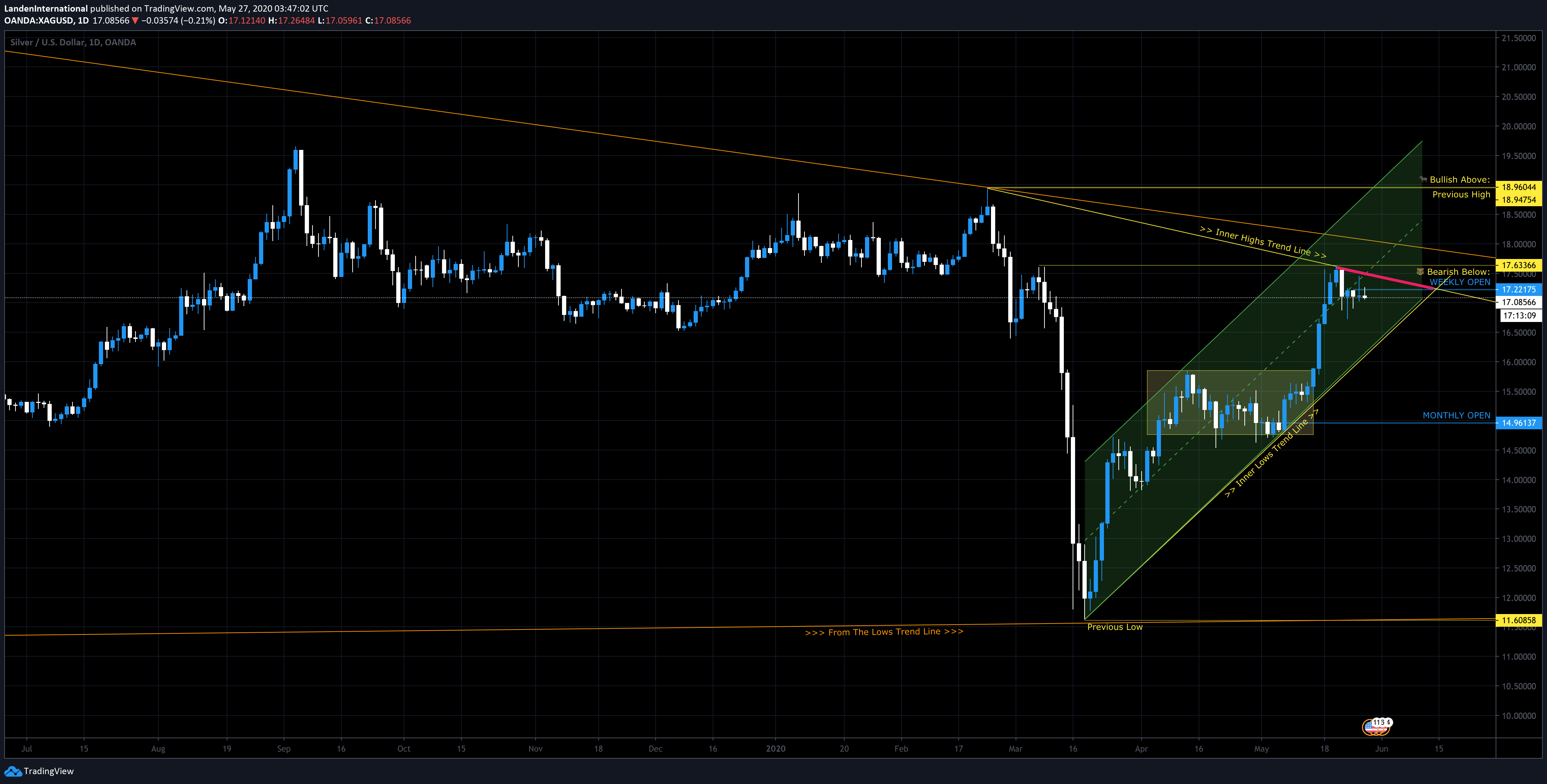The height and width of the screenshot is (784, 1547).
Task: Click the Mar label on time axis
Action: coord(1015,748)
